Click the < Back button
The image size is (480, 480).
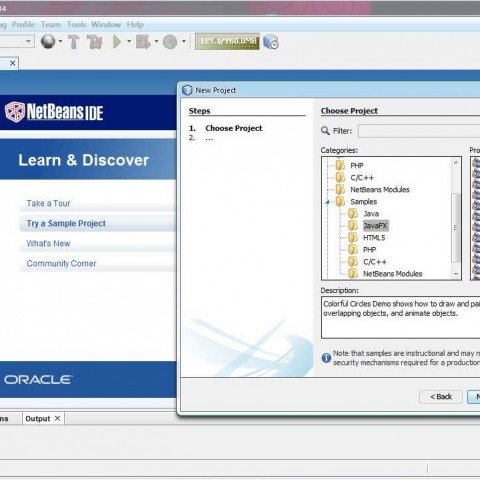[441, 397]
